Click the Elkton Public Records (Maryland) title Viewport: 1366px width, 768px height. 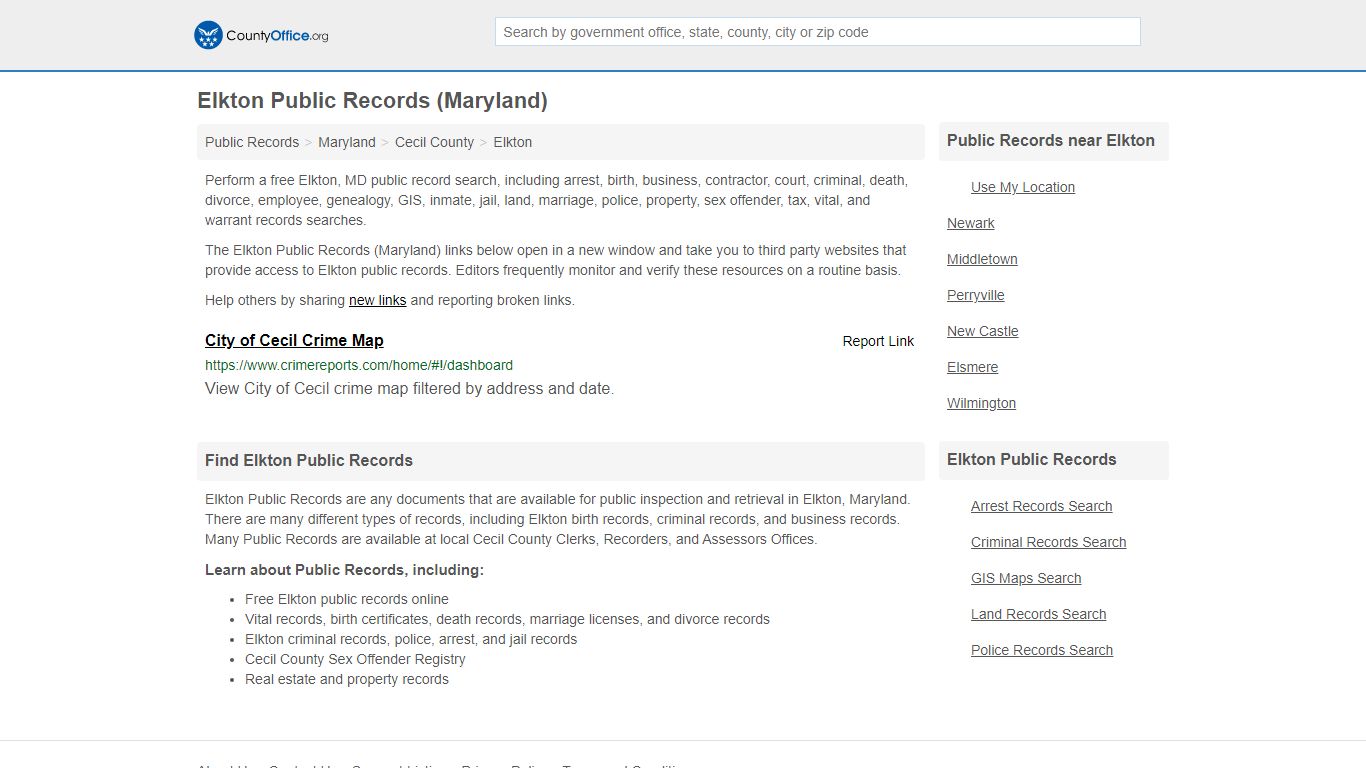click(x=372, y=101)
